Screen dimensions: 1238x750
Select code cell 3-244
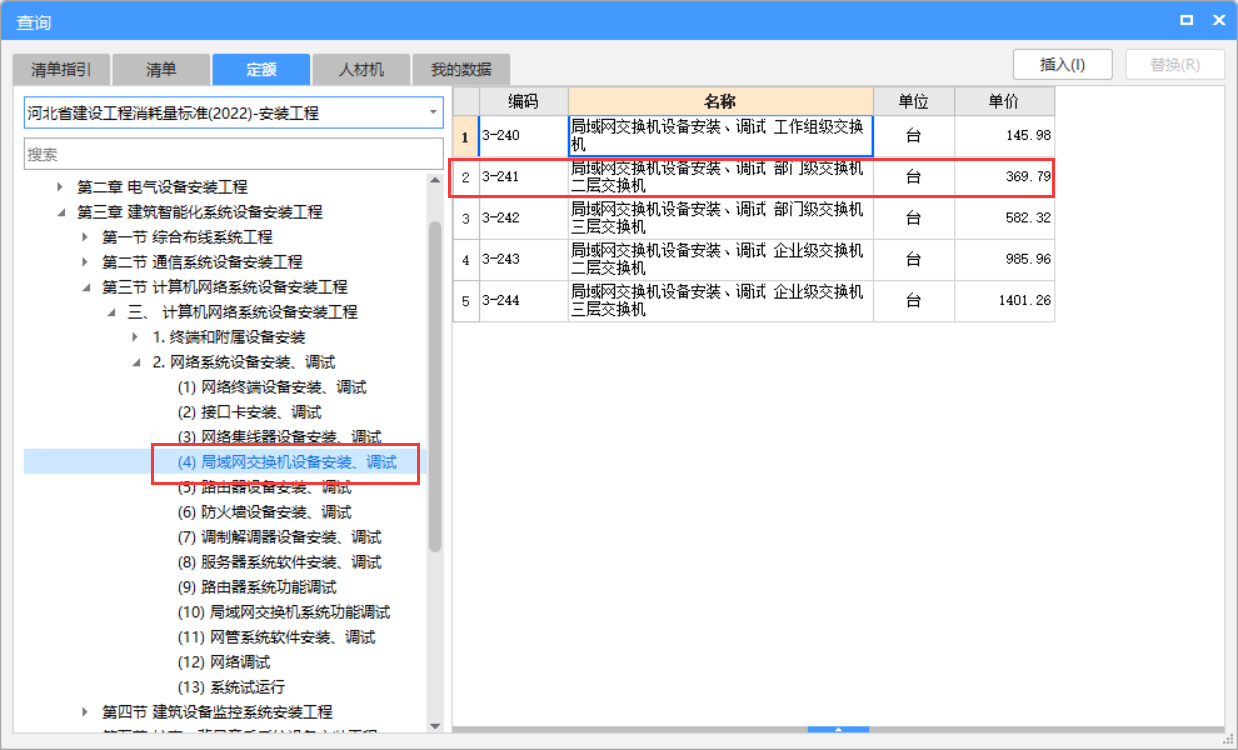[523, 301]
